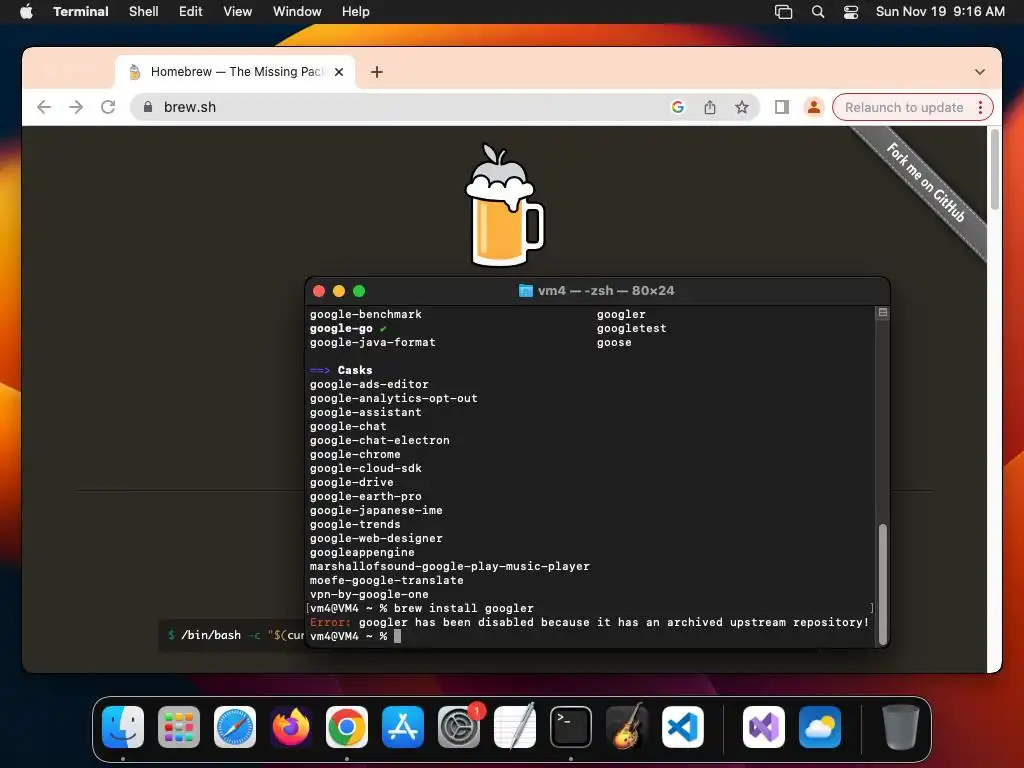1024x768 pixels.
Task: Open the Apple menu
Action: coord(26,11)
